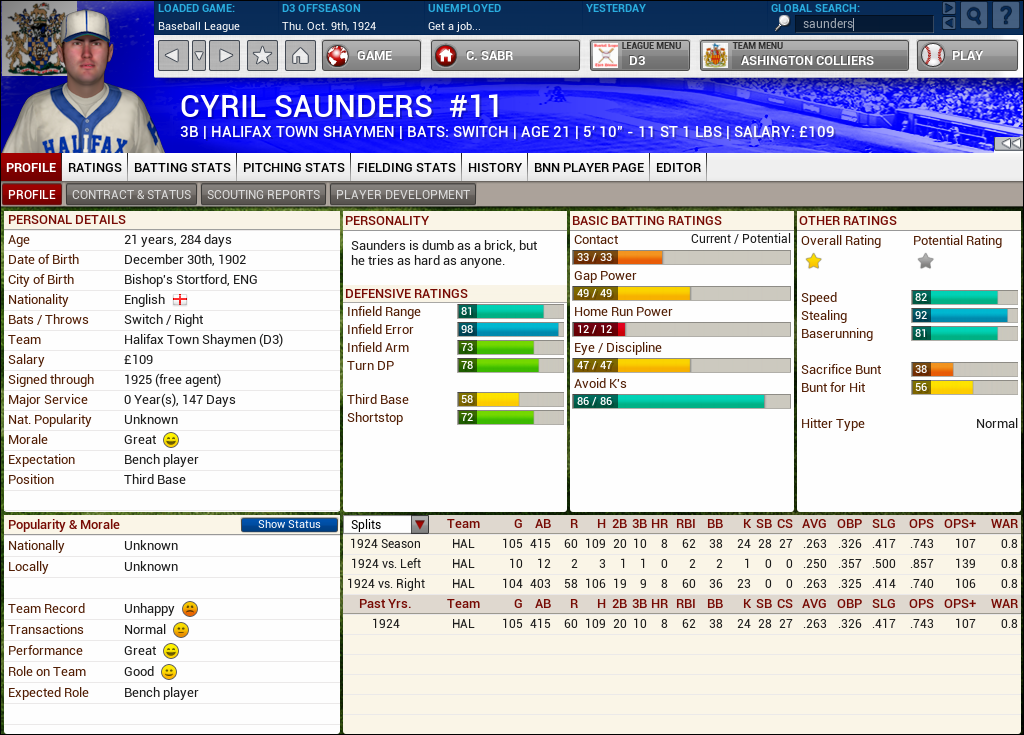The height and width of the screenshot is (735, 1024).
Task: Click the Show Status button
Action: coord(289,524)
